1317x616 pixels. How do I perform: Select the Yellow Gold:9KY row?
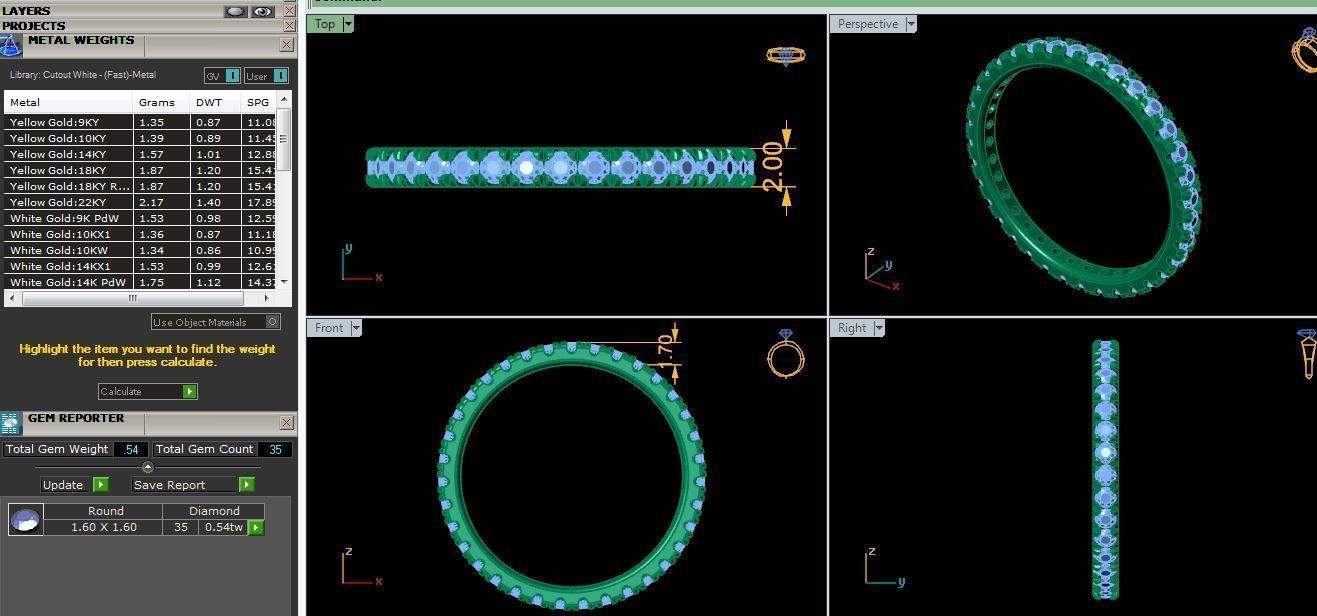pyautogui.click(x=141, y=122)
